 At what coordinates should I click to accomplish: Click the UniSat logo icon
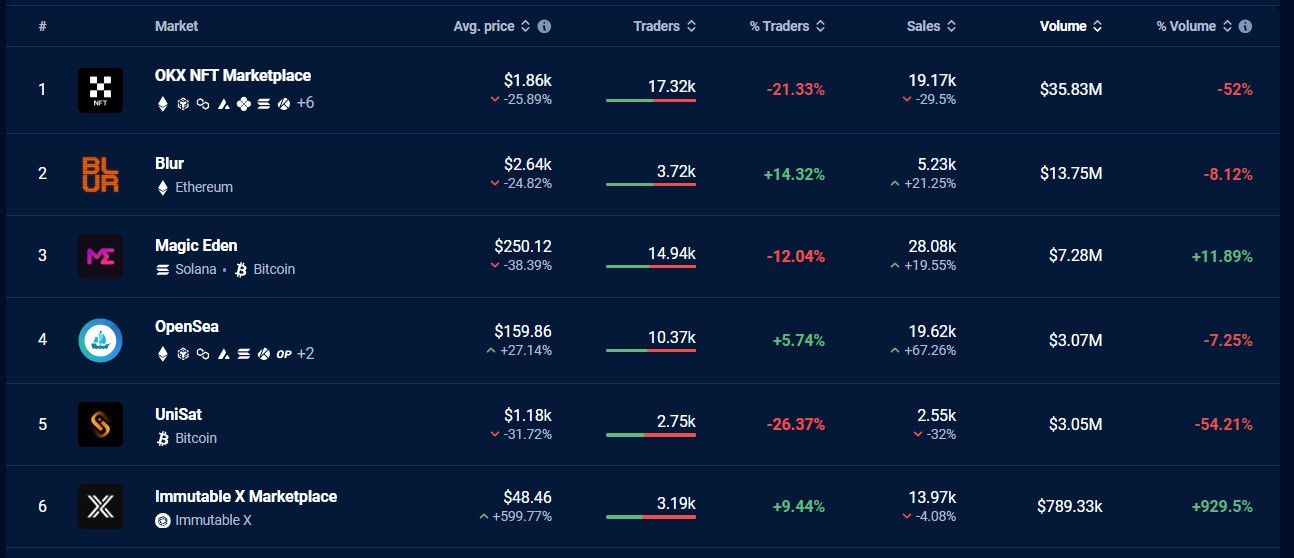(100, 424)
